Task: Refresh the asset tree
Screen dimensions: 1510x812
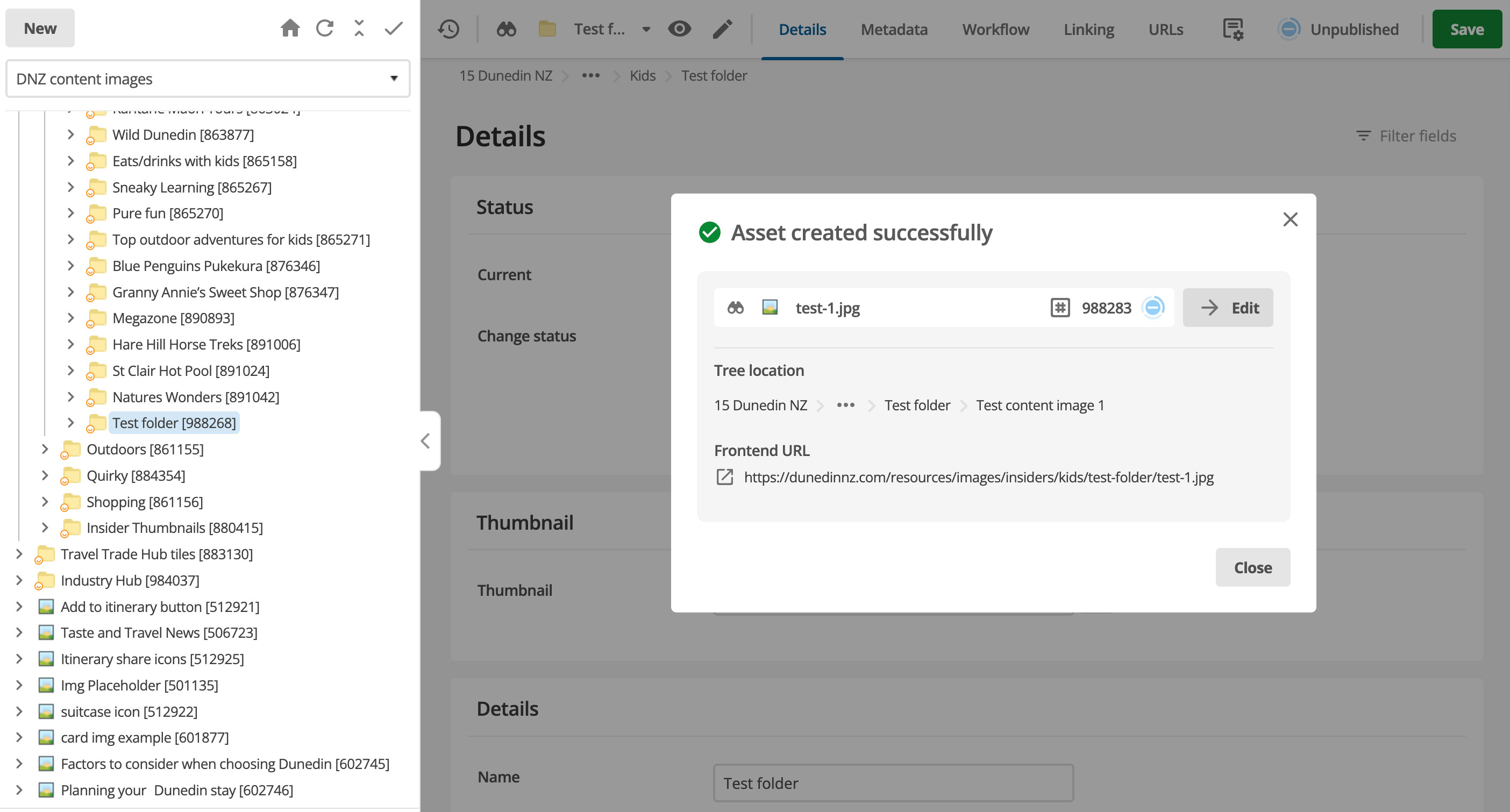Action: 325,28
